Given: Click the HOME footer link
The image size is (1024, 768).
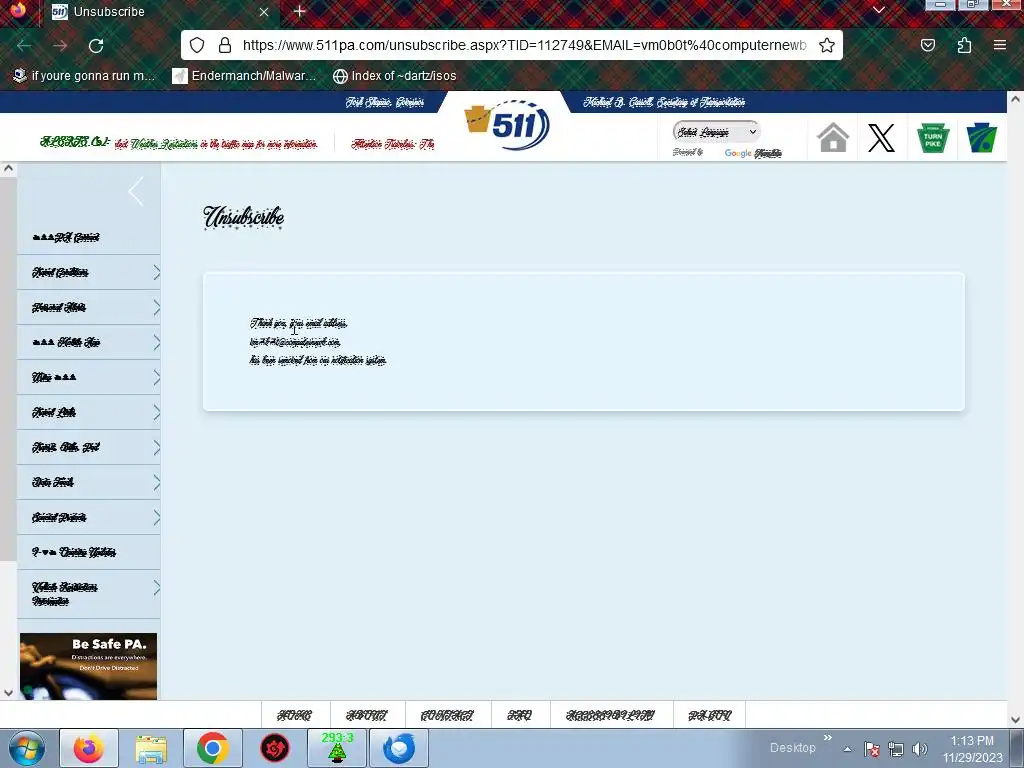Looking at the screenshot, I should pos(295,716).
